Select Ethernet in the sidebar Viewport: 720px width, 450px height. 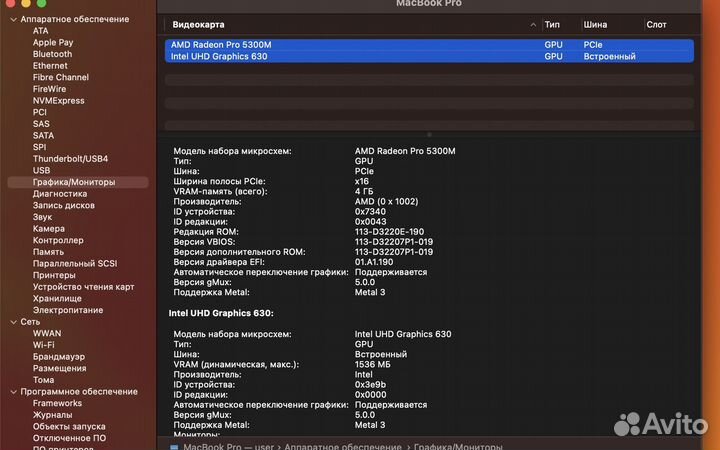pyautogui.click(x=50, y=66)
